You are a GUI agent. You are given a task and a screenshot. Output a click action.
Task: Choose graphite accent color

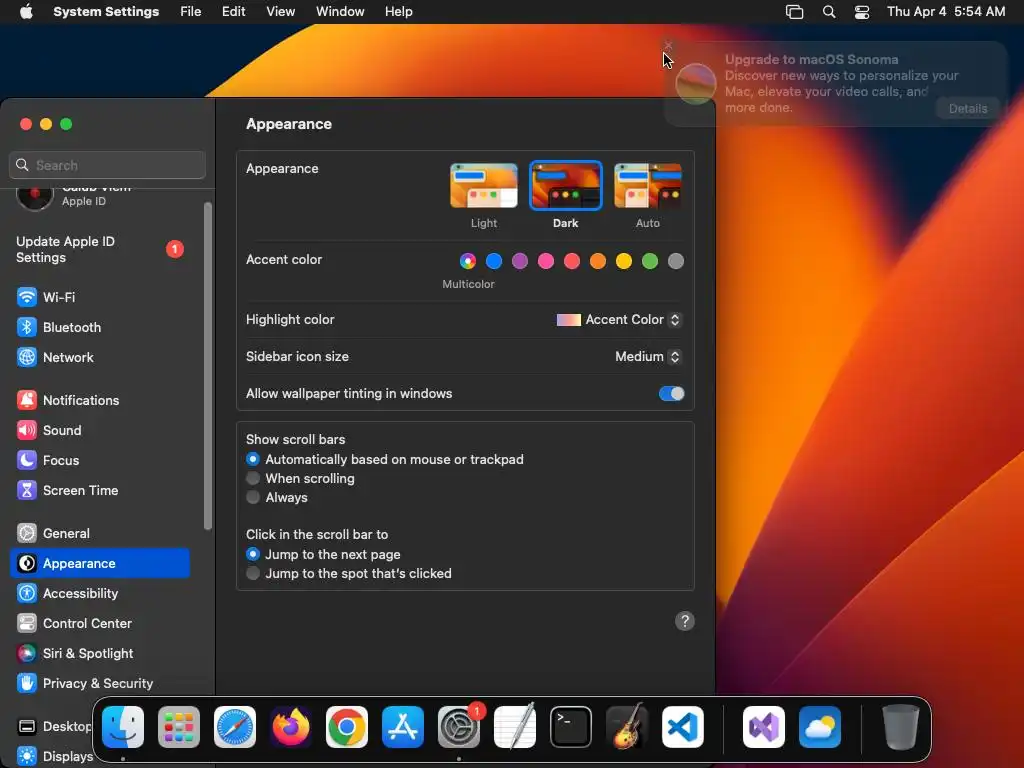(x=676, y=261)
